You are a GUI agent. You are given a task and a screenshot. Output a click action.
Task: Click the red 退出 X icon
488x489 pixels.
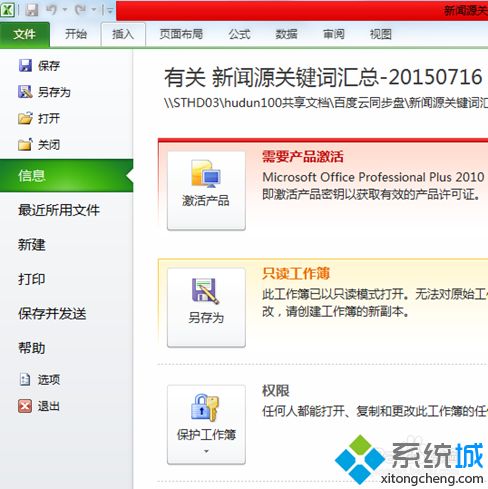click(x=25, y=406)
